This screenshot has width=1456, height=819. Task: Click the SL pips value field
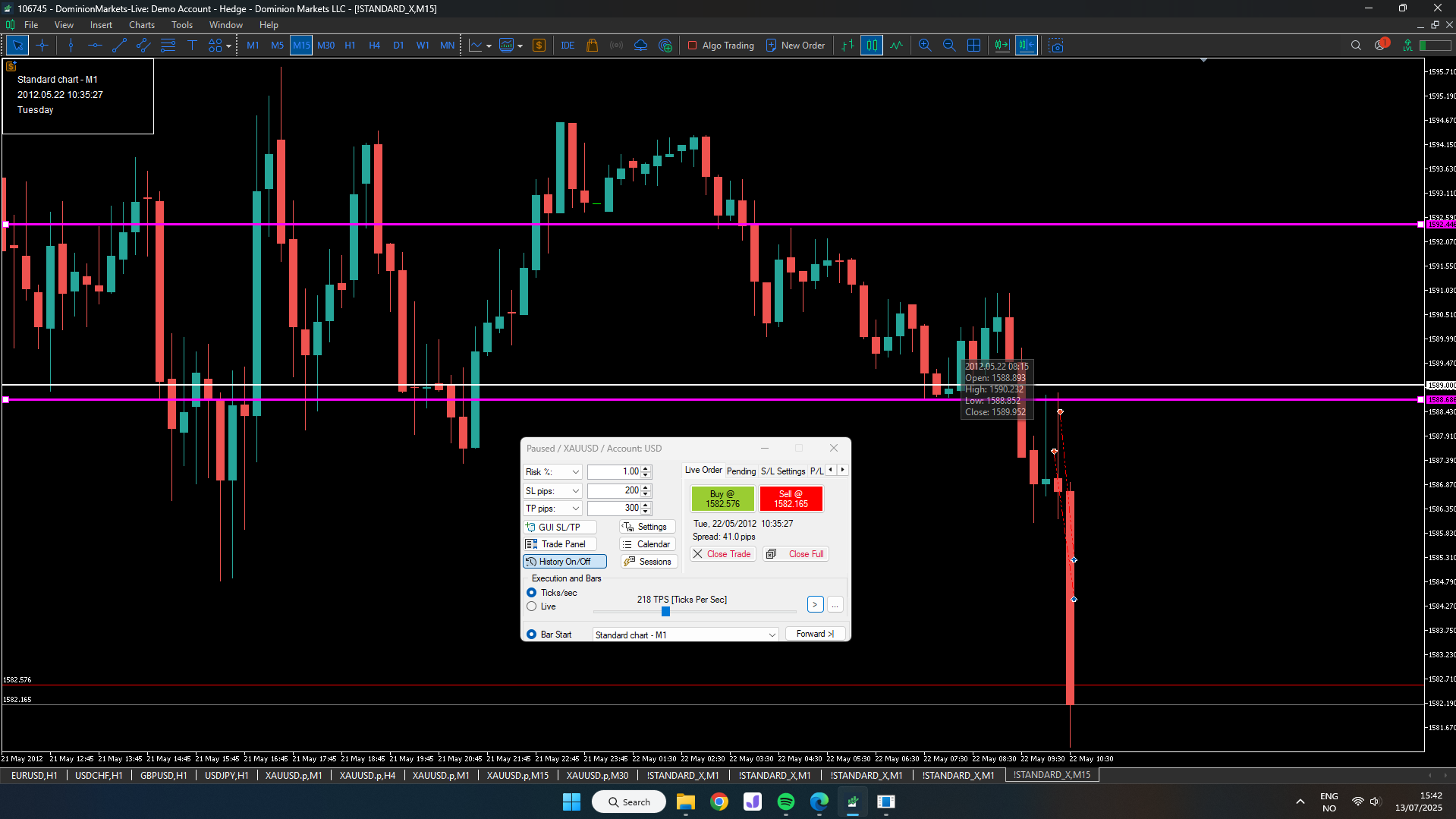pos(614,491)
